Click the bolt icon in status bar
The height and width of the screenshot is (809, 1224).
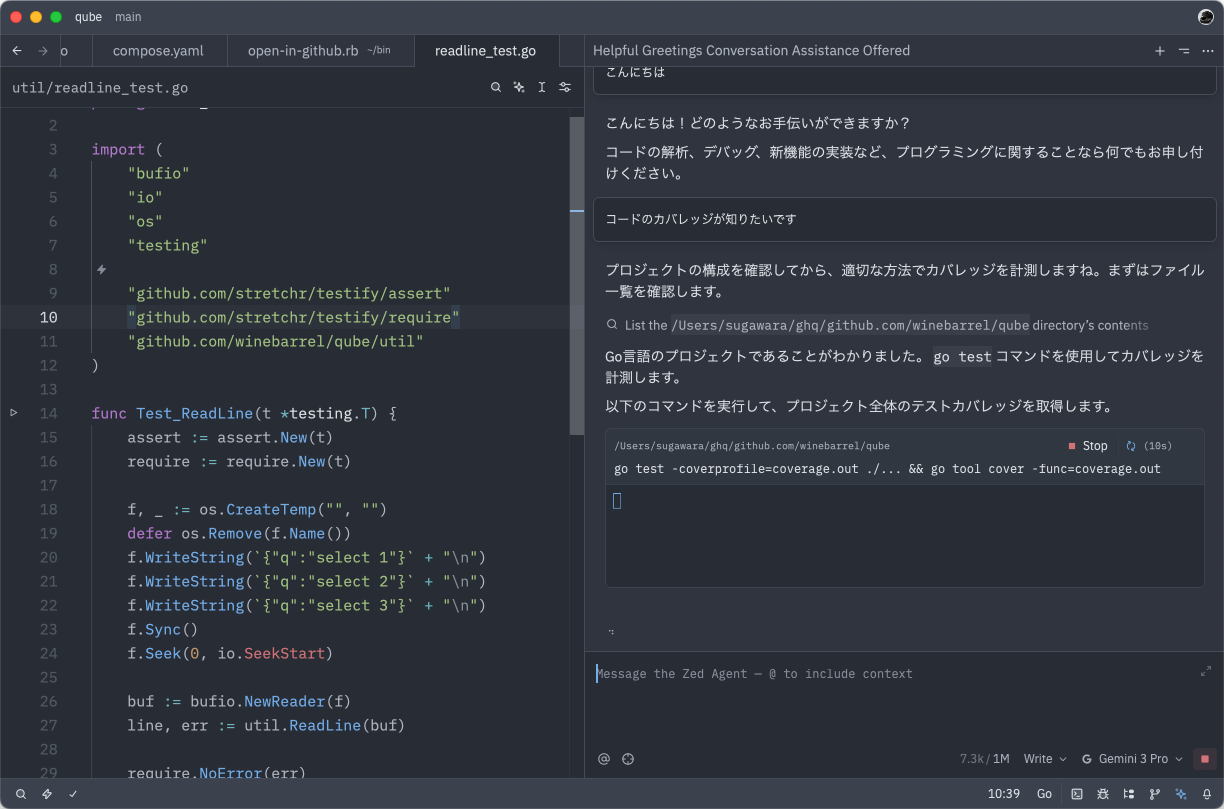click(47, 794)
